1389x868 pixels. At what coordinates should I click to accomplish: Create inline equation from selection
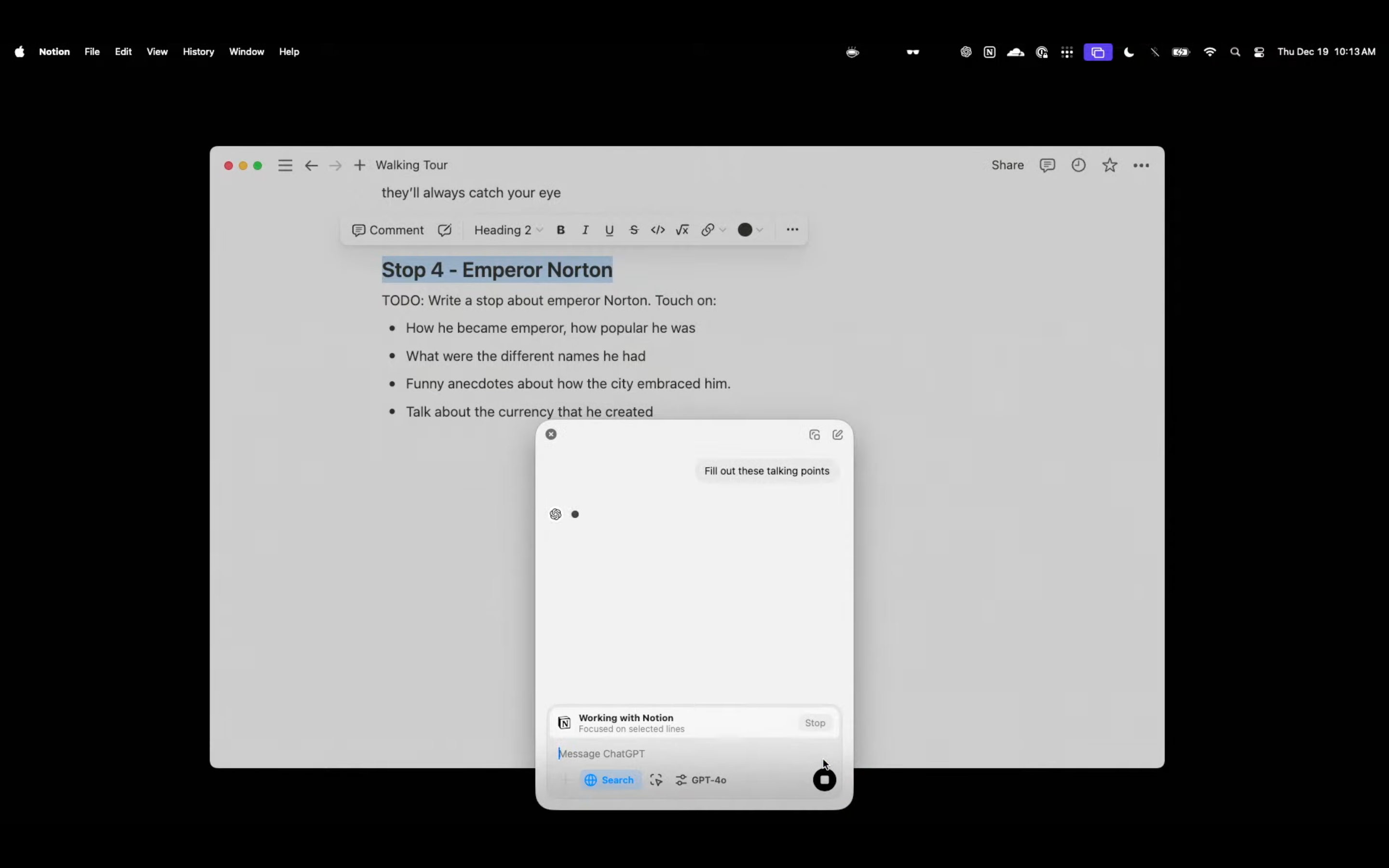[x=682, y=230]
